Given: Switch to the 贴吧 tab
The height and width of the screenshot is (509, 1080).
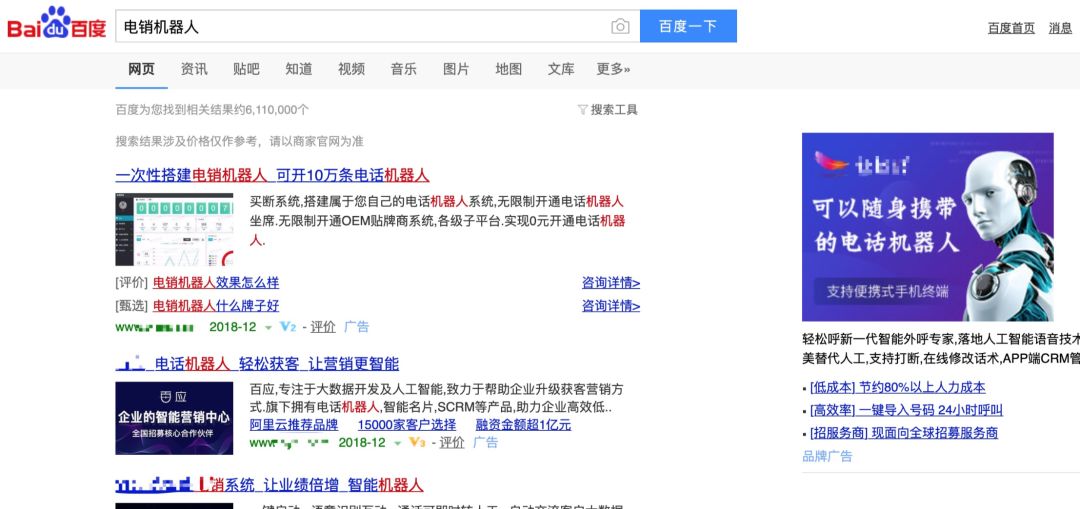Looking at the screenshot, I should (x=246, y=69).
